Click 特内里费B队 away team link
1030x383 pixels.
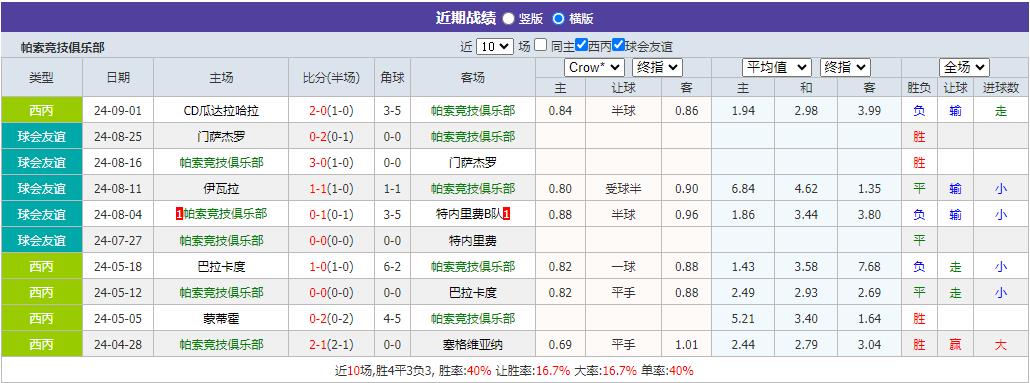pyautogui.click(x=469, y=214)
